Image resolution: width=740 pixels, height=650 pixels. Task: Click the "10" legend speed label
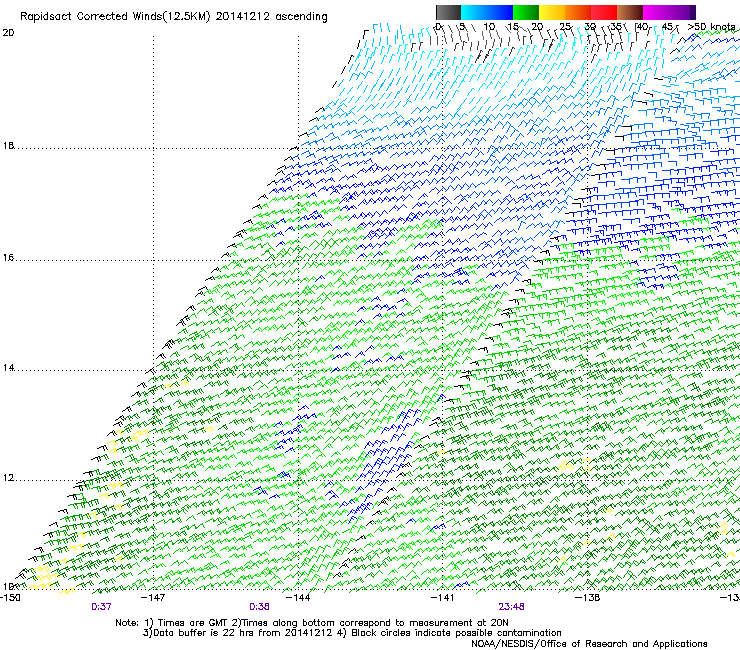point(489,27)
